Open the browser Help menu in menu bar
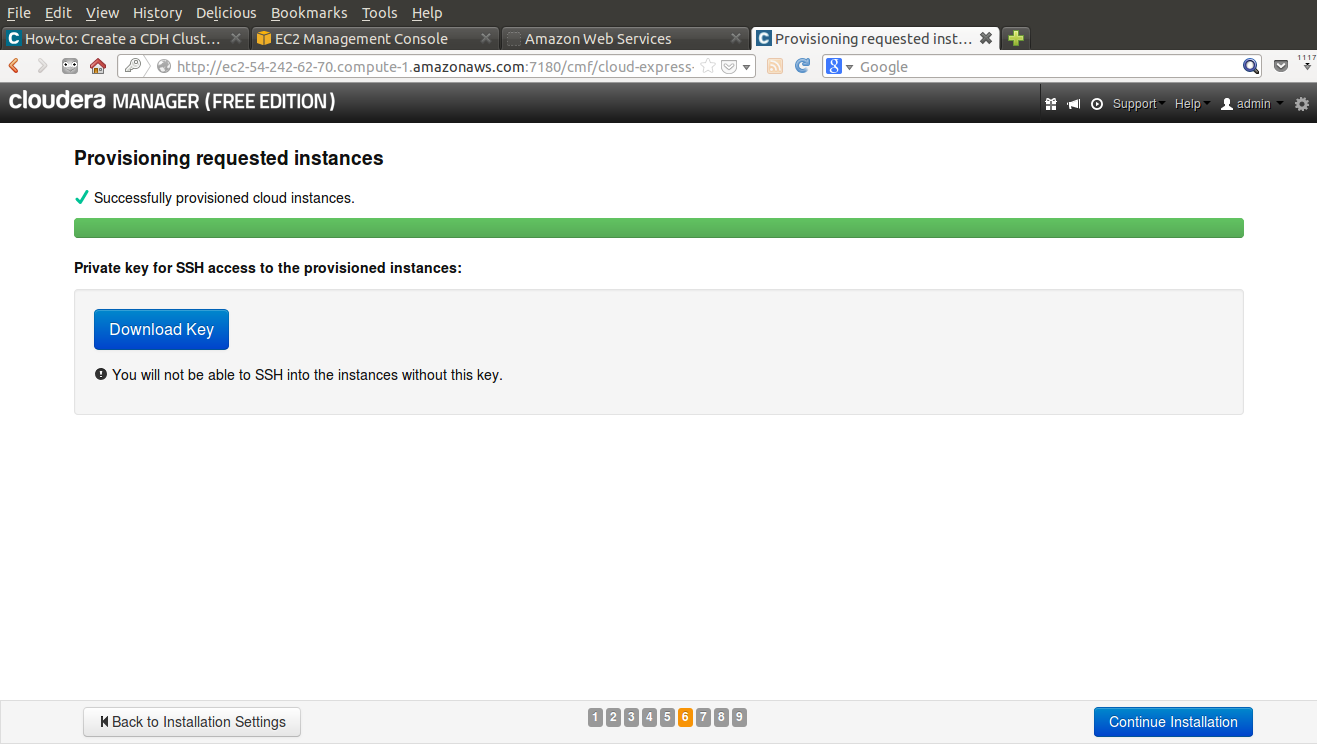 (427, 13)
